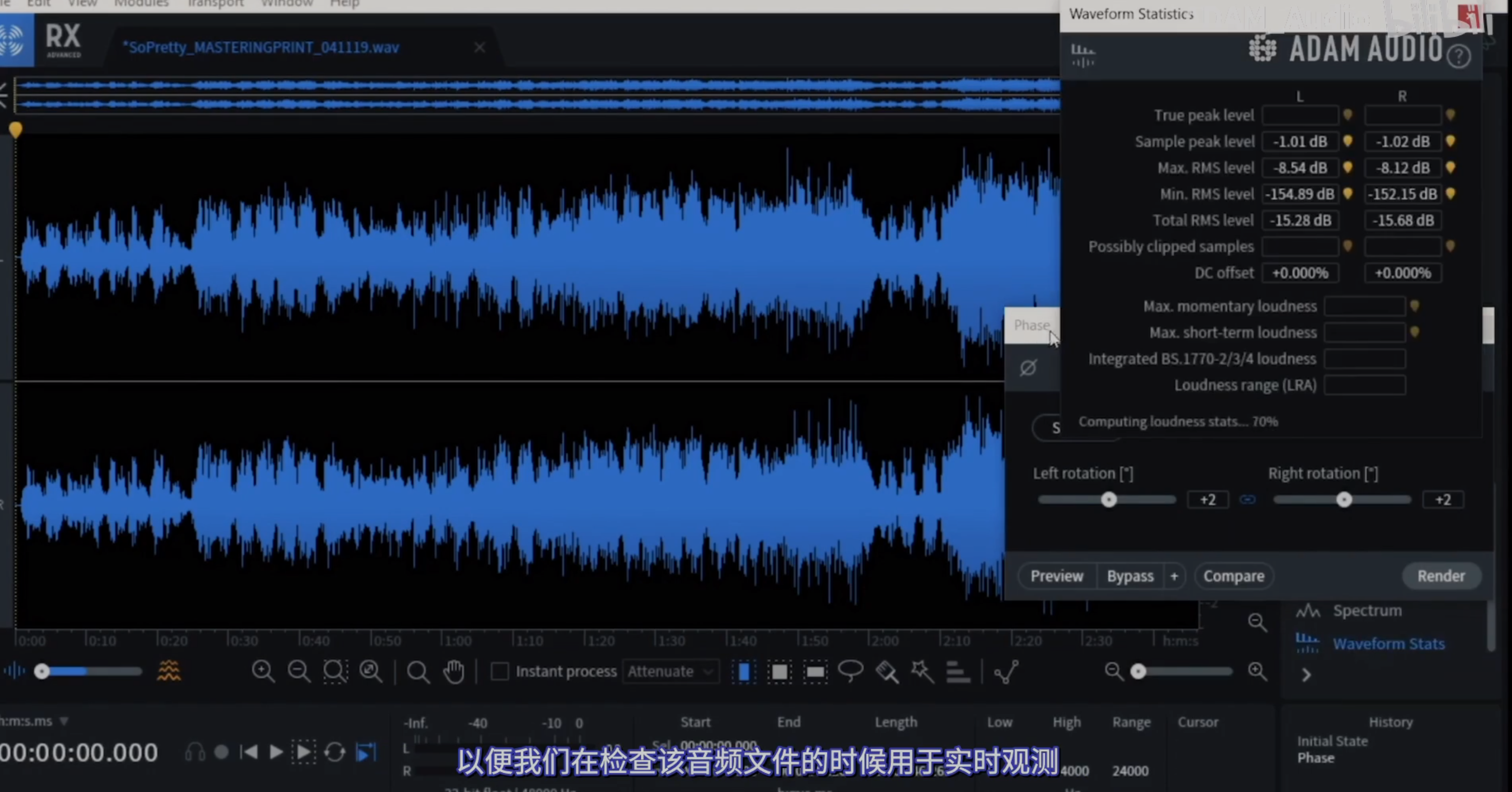The width and height of the screenshot is (1512, 792).
Task: Switch to the SoPretty_MASTERINGPRINT_041119.wav tab
Action: pyautogui.click(x=261, y=48)
